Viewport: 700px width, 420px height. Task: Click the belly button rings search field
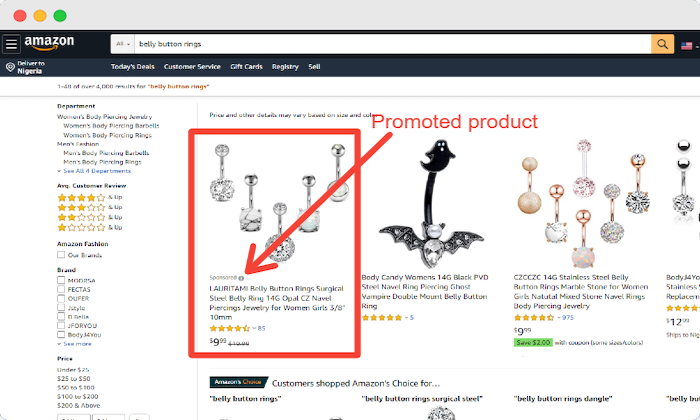(x=393, y=44)
